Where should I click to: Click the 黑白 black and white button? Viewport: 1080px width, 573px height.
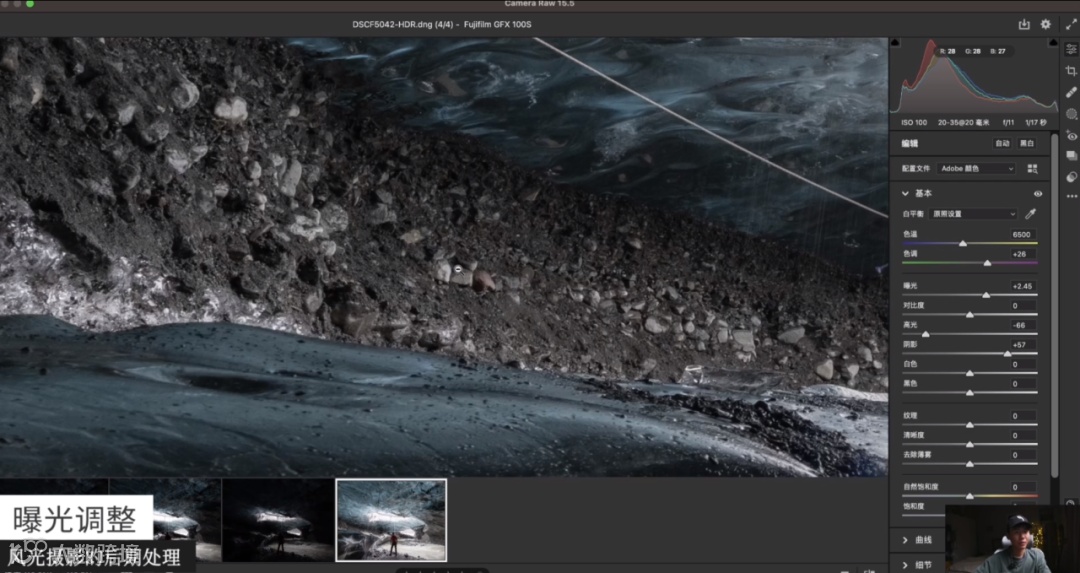tap(1027, 144)
